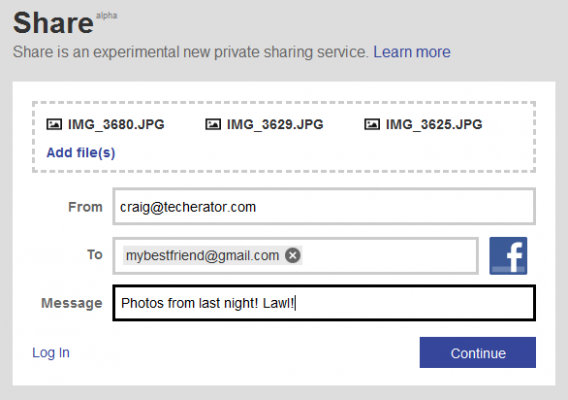Screen dimensions: 568x400
Task: Select the IMG_3625.JPG file name
Action: pyautogui.click(x=434, y=124)
